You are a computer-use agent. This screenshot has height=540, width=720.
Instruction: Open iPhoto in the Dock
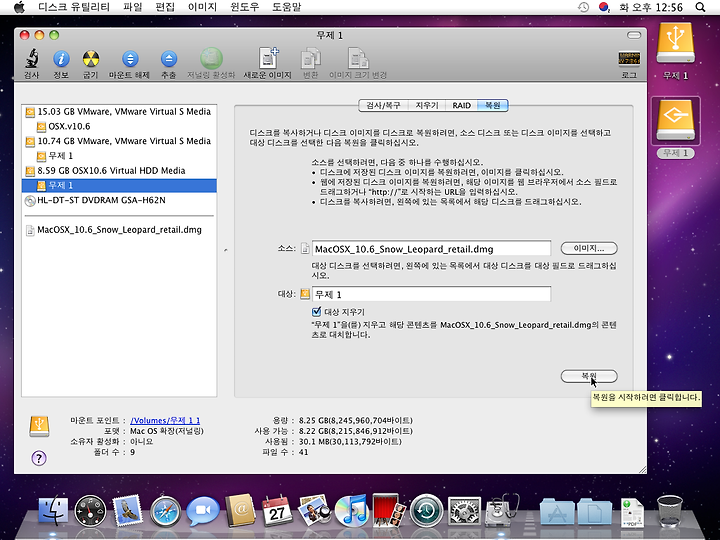coord(315,511)
